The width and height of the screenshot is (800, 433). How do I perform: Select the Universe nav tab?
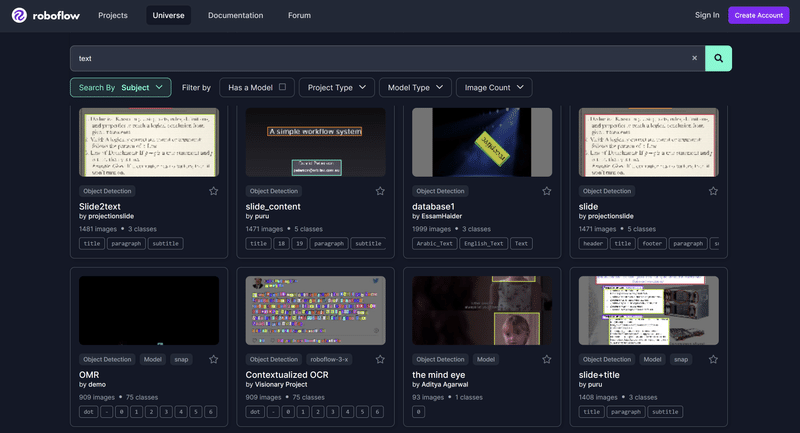(168, 15)
